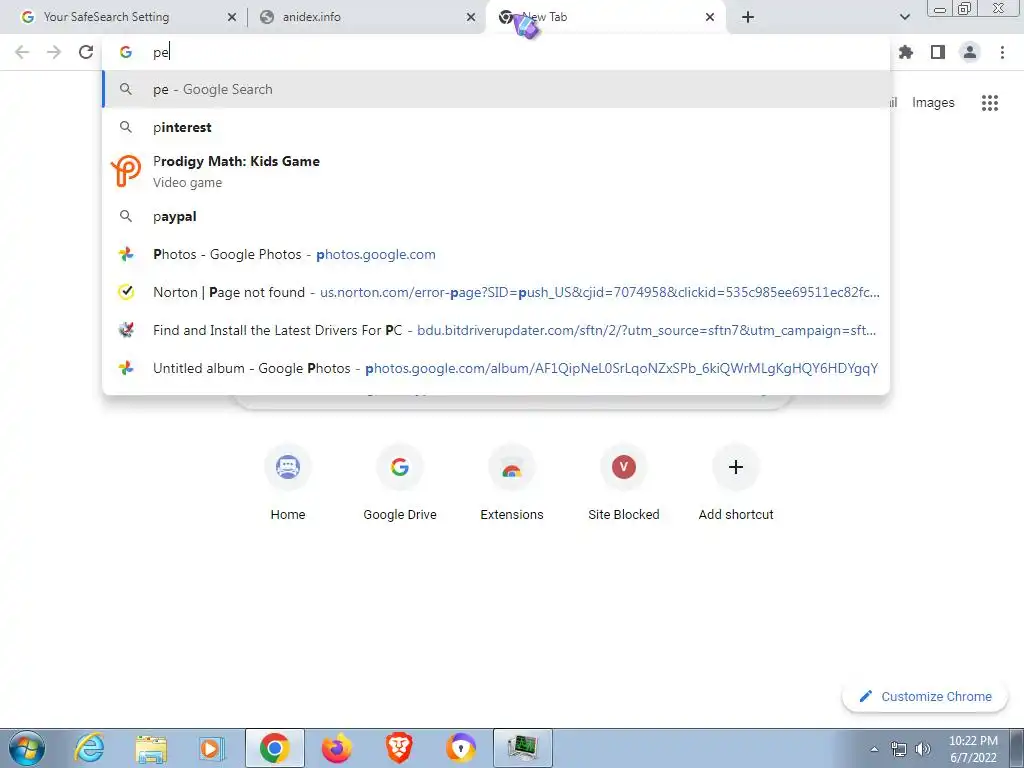This screenshot has height=768, width=1024.
Task: Toggle the side panel icon
Action: pyautogui.click(x=938, y=52)
